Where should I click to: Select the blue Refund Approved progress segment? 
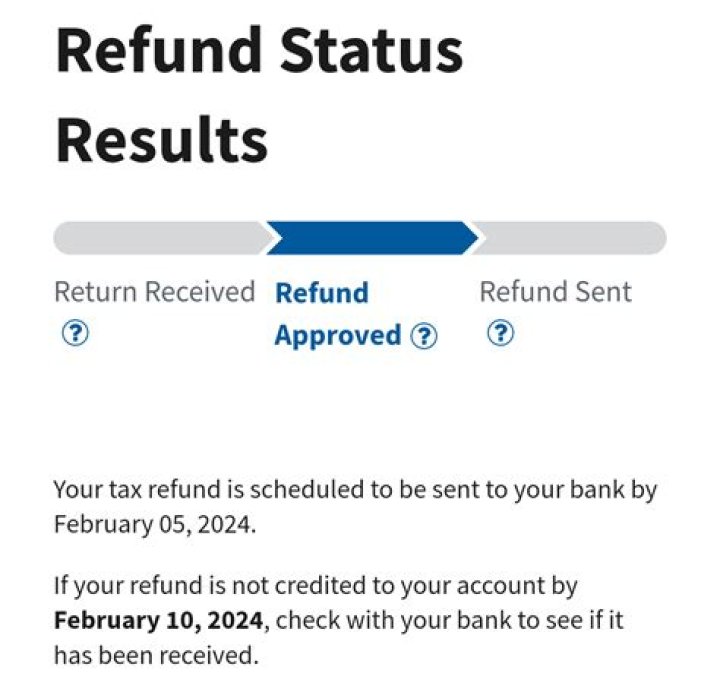[x=370, y=238]
